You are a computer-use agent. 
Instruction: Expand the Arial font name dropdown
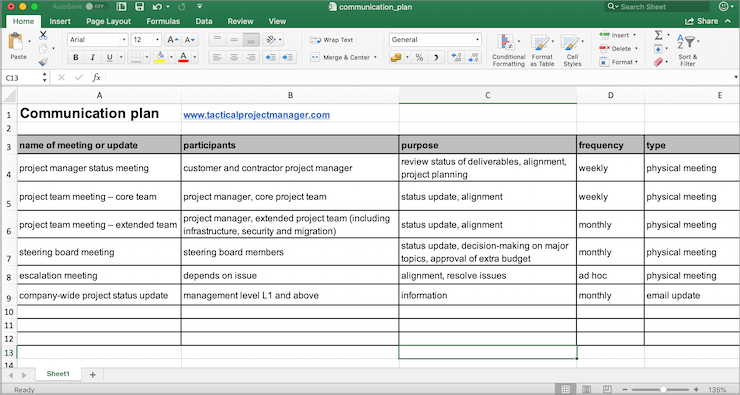pos(124,40)
